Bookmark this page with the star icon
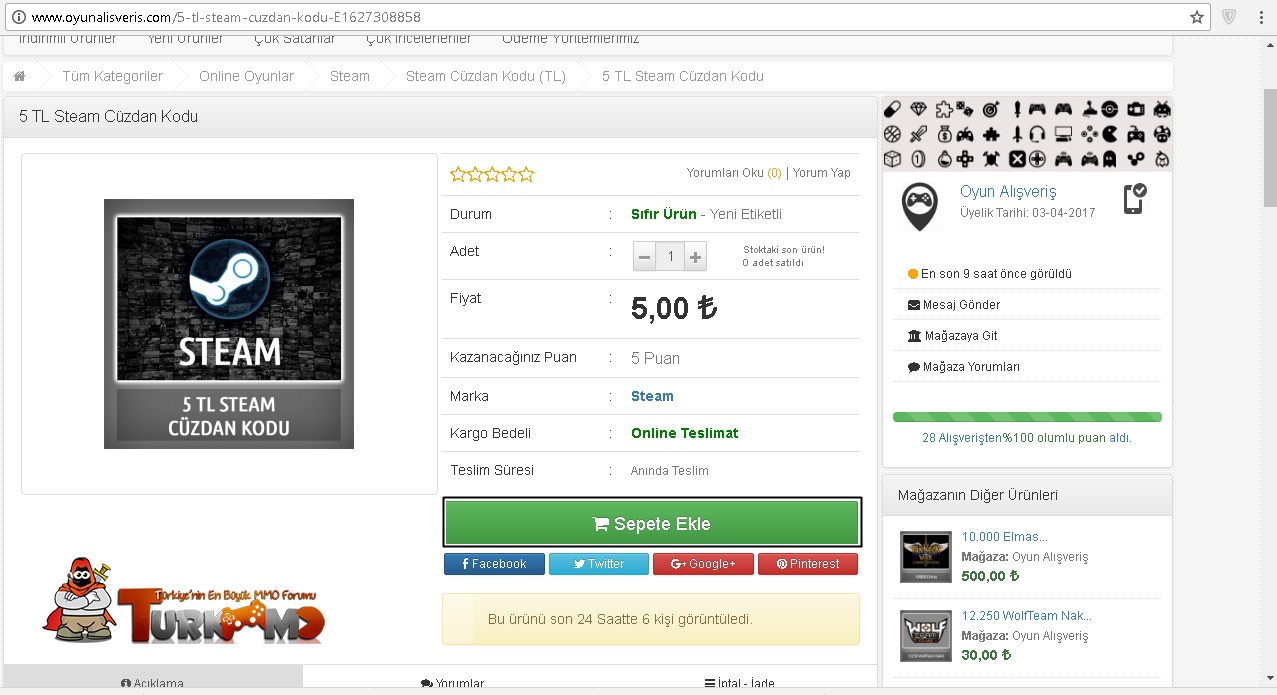This screenshot has height=695, width=1277. [x=1197, y=17]
